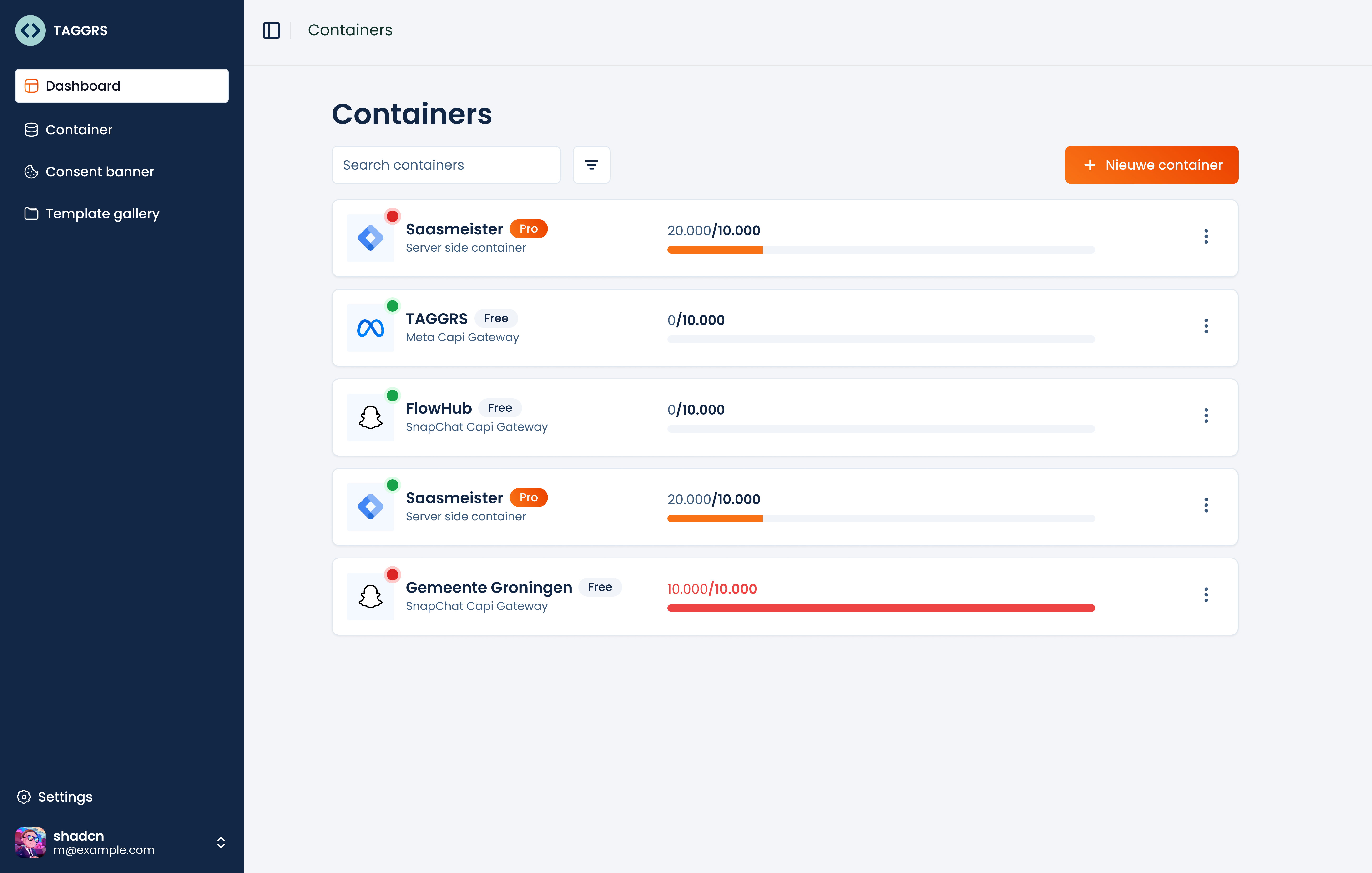Click the green status dot on TAGGRS container
Viewport: 1372px width, 873px height.
pos(393,306)
